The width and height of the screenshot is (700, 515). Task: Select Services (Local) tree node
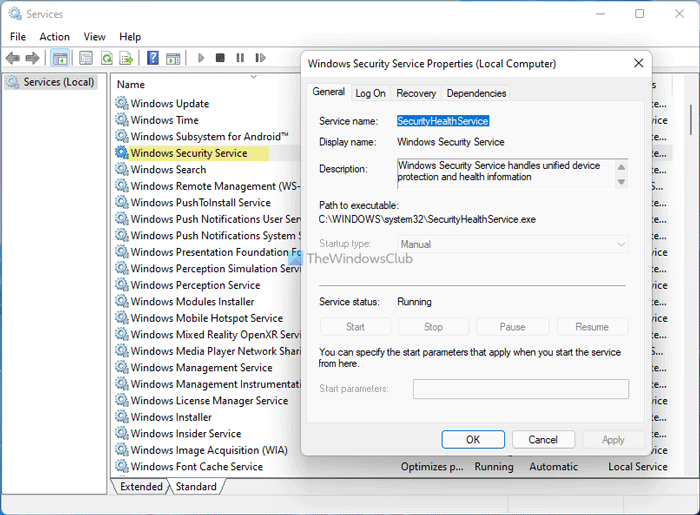[x=50, y=82]
